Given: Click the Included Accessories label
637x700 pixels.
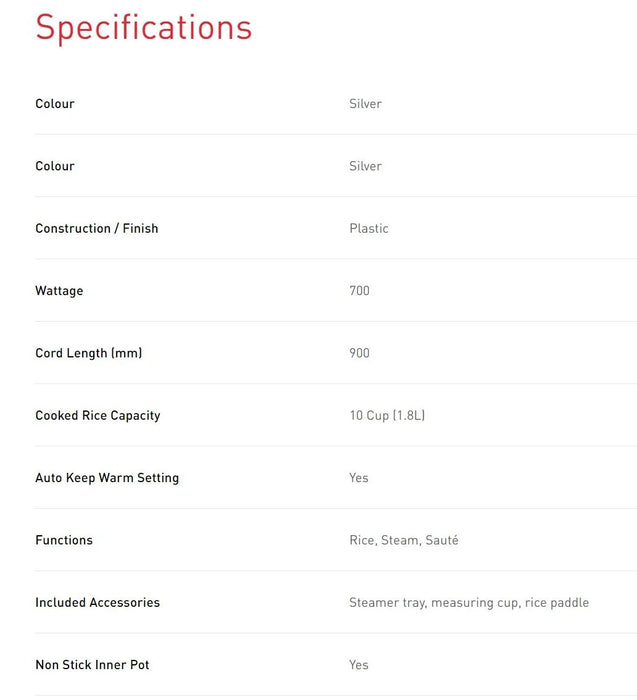Looking at the screenshot, I should (97, 603).
